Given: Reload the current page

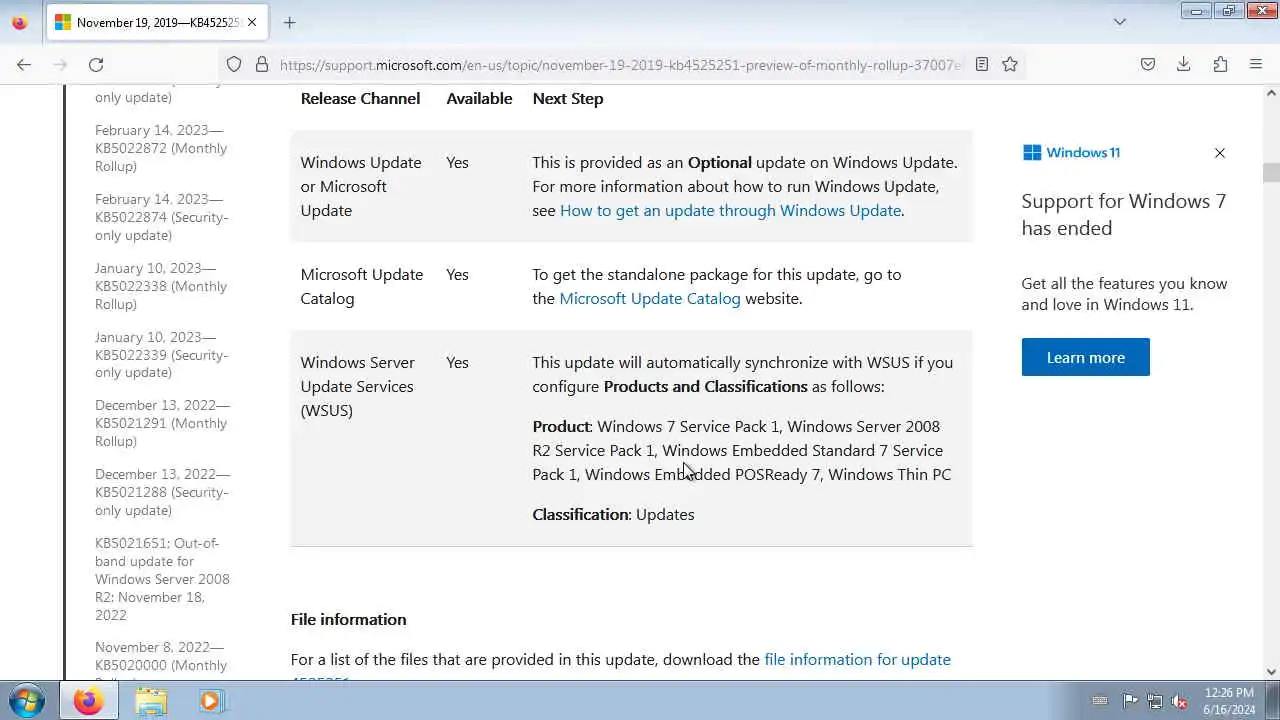Looking at the screenshot, I should pyautogui.click(x=96, y=64).
